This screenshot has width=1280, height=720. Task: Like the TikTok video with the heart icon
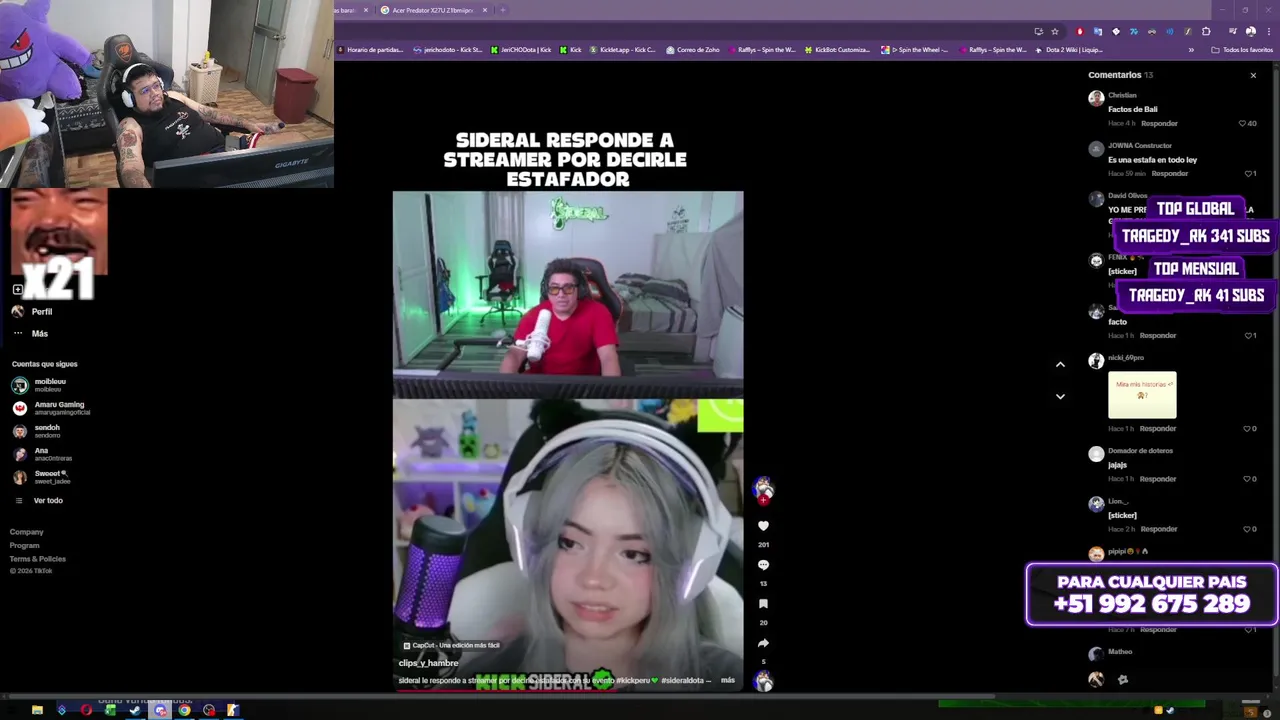click(763, 526)
